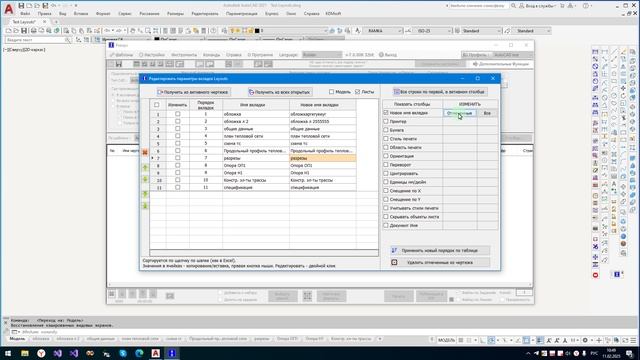Click 'Применить новый порядок по таблице'

(440, 251)
